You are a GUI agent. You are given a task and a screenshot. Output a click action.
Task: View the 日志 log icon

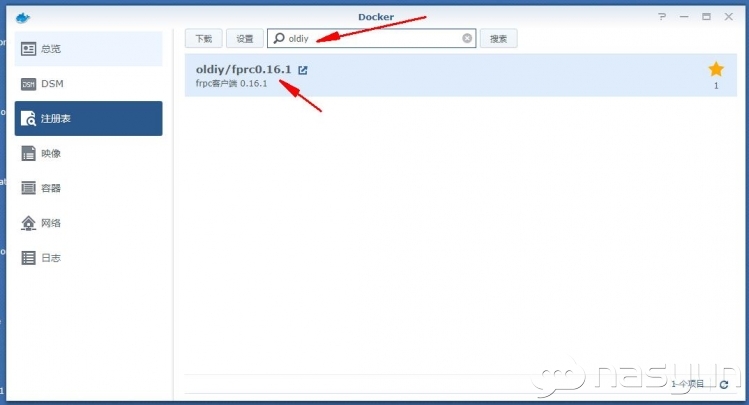pyautogui.click(x=28, y=258)
